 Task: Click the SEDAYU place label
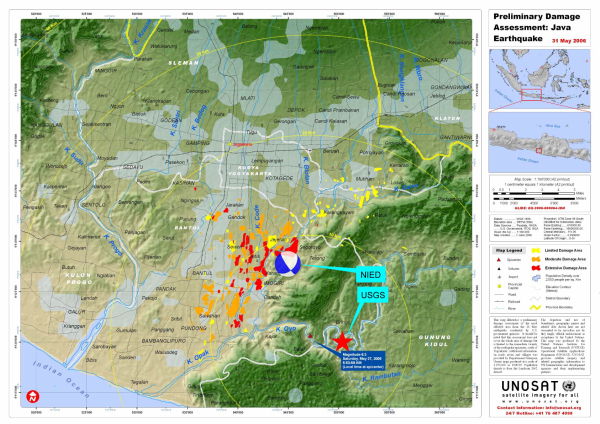(133, 167)
